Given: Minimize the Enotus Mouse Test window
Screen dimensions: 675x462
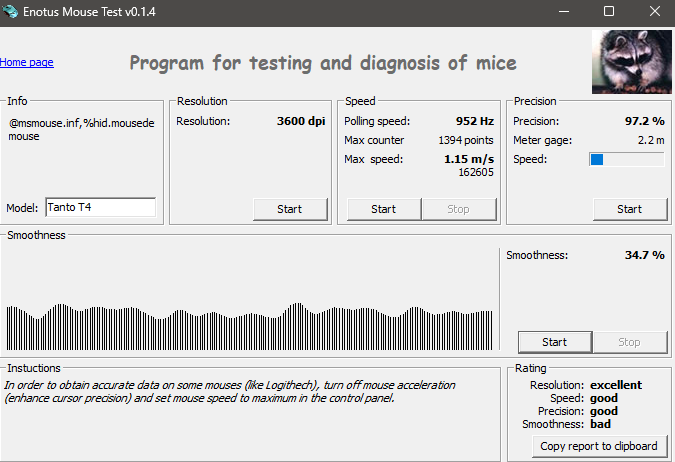Looking at the screenshot, I should point(564,11).
